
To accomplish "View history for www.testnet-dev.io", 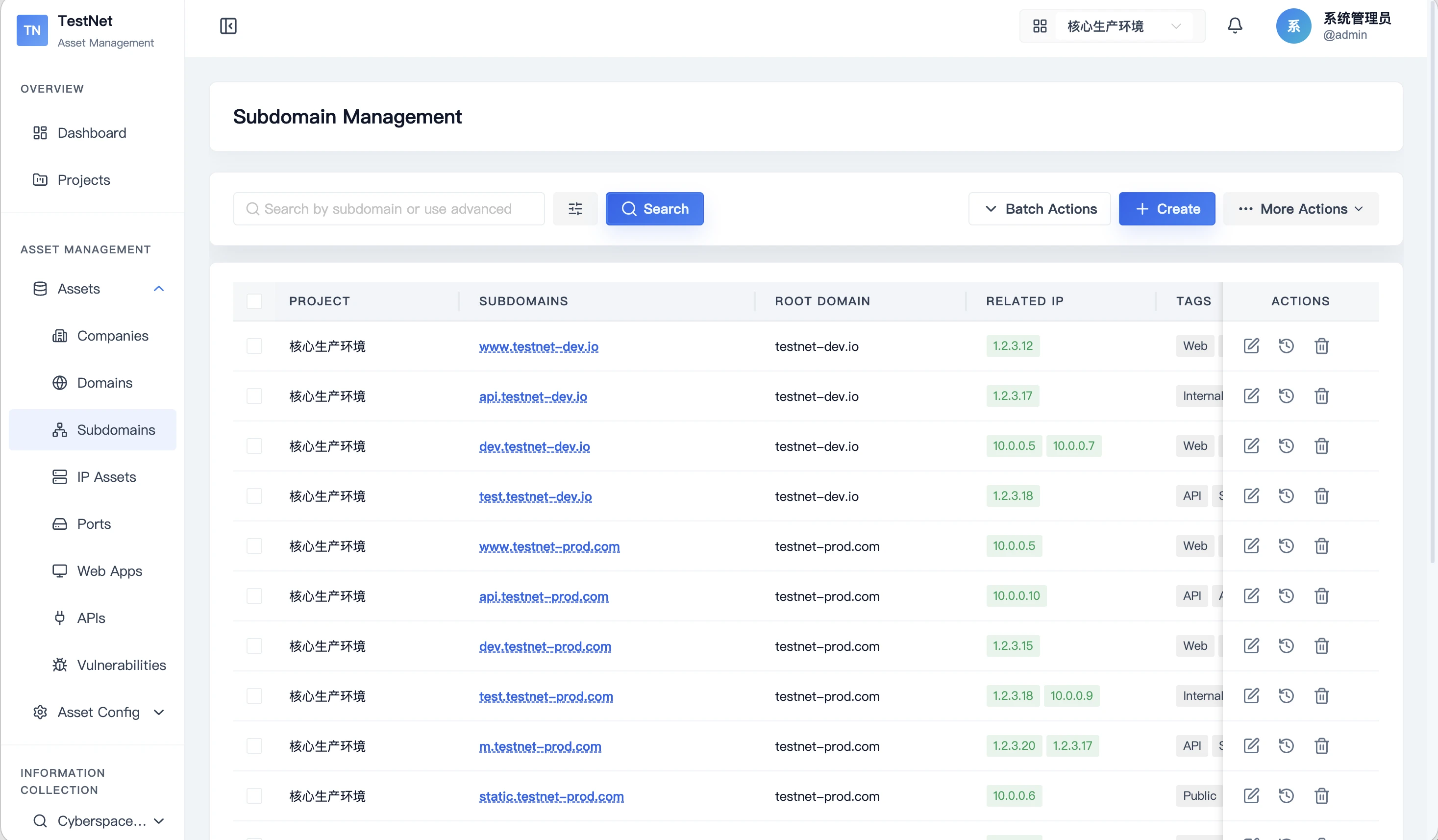I will click(x=1286, y=346).
